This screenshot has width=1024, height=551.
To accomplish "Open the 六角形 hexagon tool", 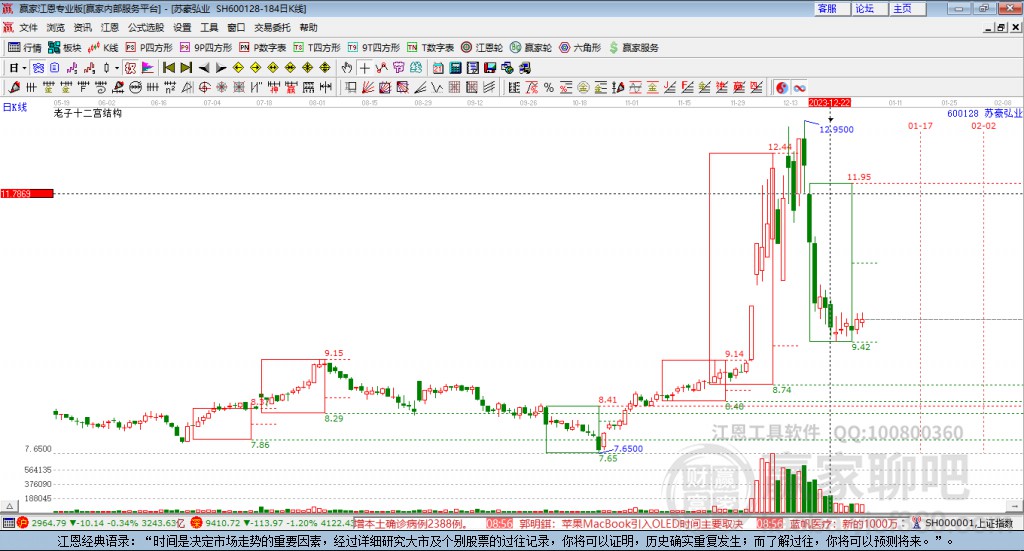I will [x=580, y=48].
